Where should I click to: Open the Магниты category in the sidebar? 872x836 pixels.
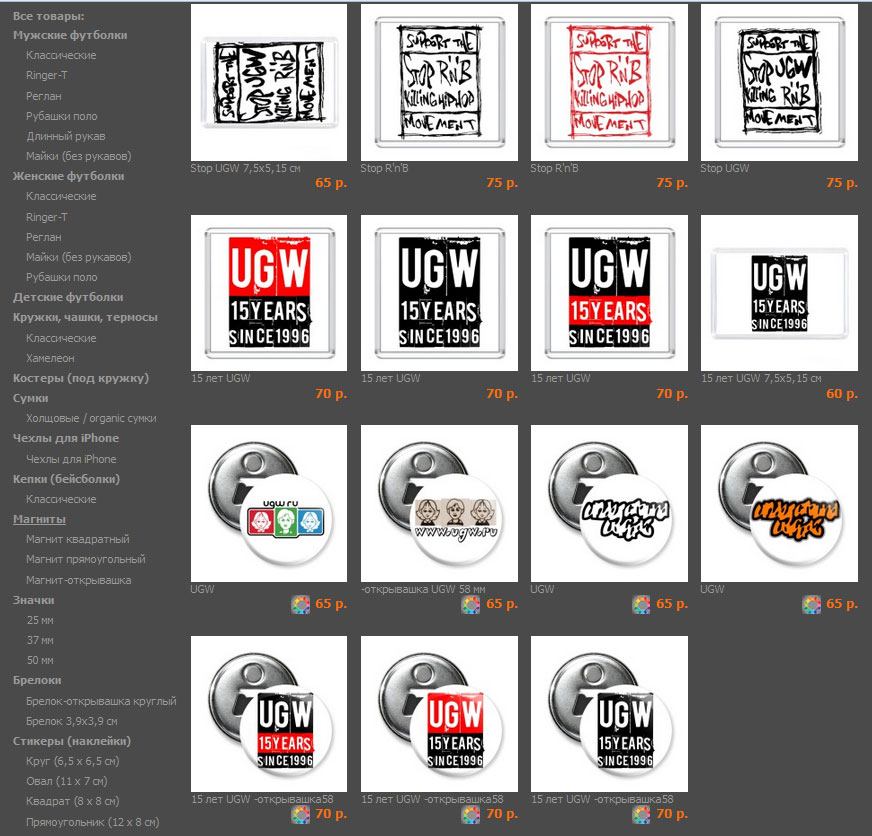click(39, 519)
